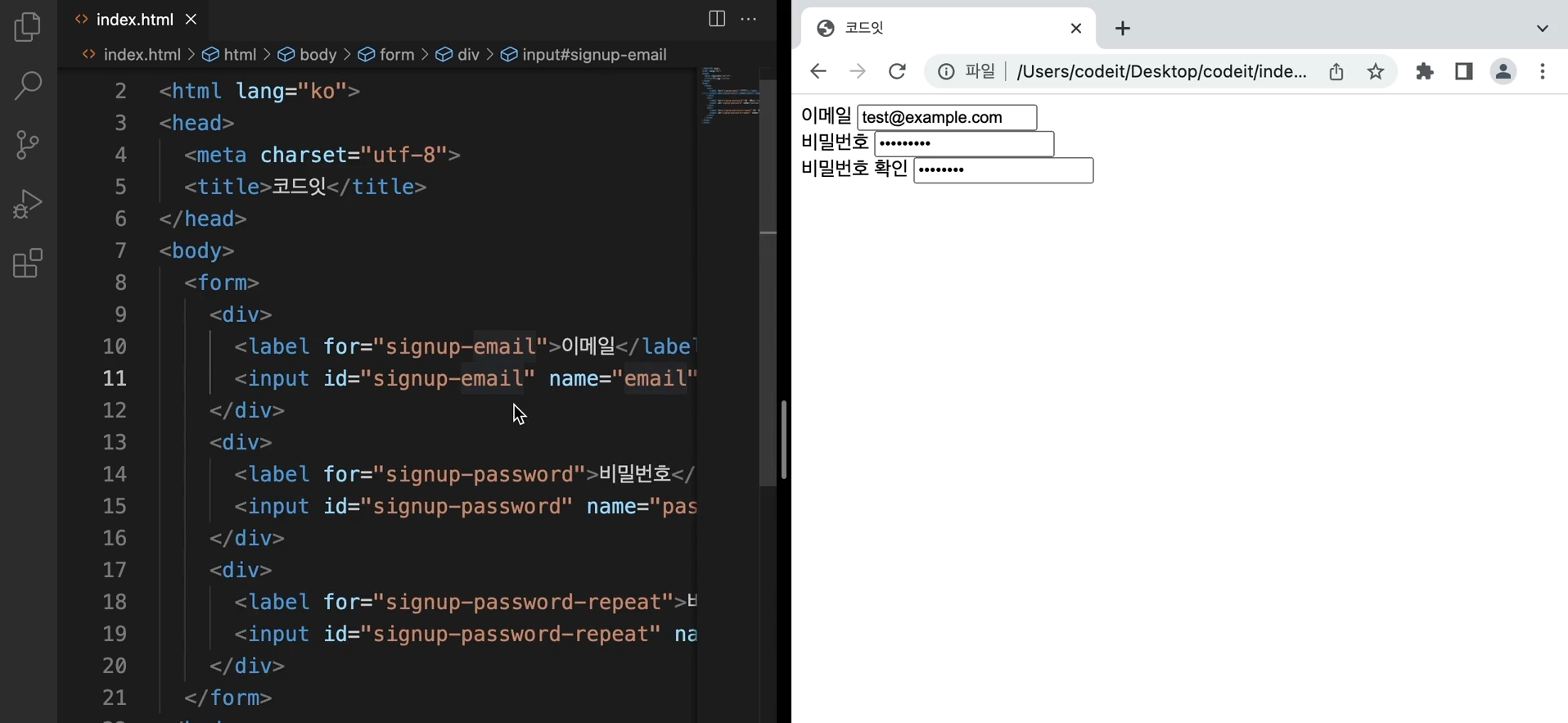Click the Chrome address bar URL
The width and height of the screenshot is (1568, 723).
(1161, 72)
